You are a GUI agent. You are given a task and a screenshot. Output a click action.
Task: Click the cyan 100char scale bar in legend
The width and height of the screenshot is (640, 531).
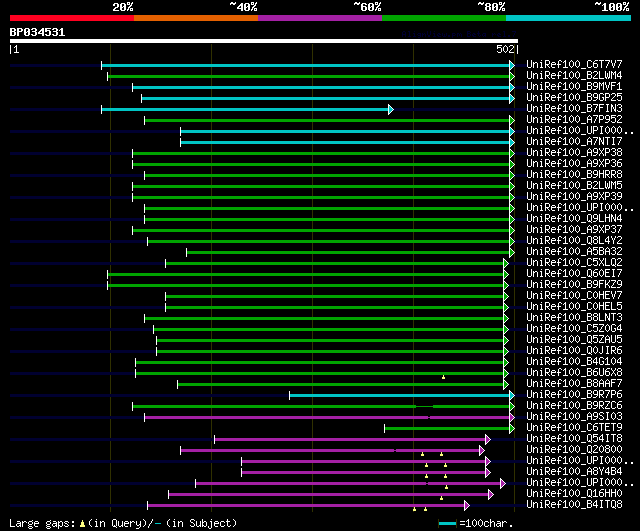pyautogui.click(x=447, y=524)
